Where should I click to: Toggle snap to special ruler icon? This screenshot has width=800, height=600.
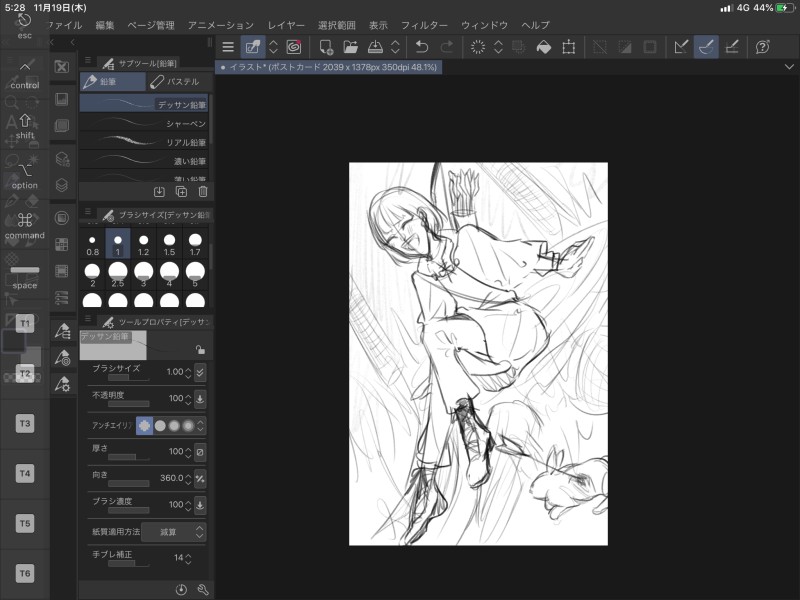point(706,47)
